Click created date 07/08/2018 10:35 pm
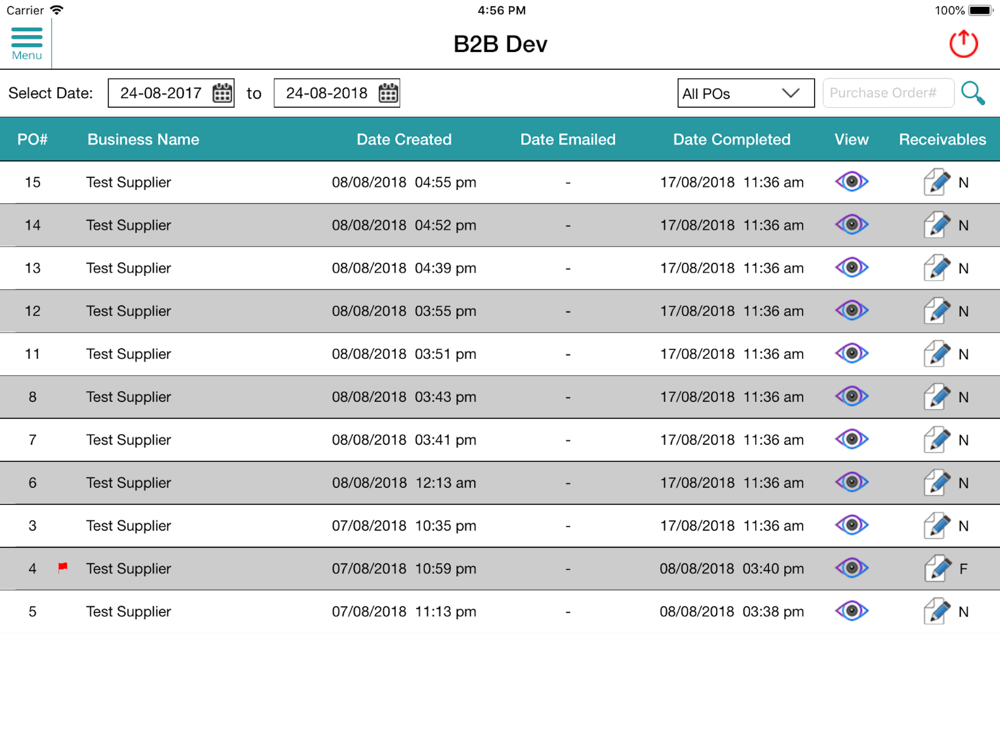Image resolution: width=1000 pixels, height=750 pixels. tap(404, 526)
